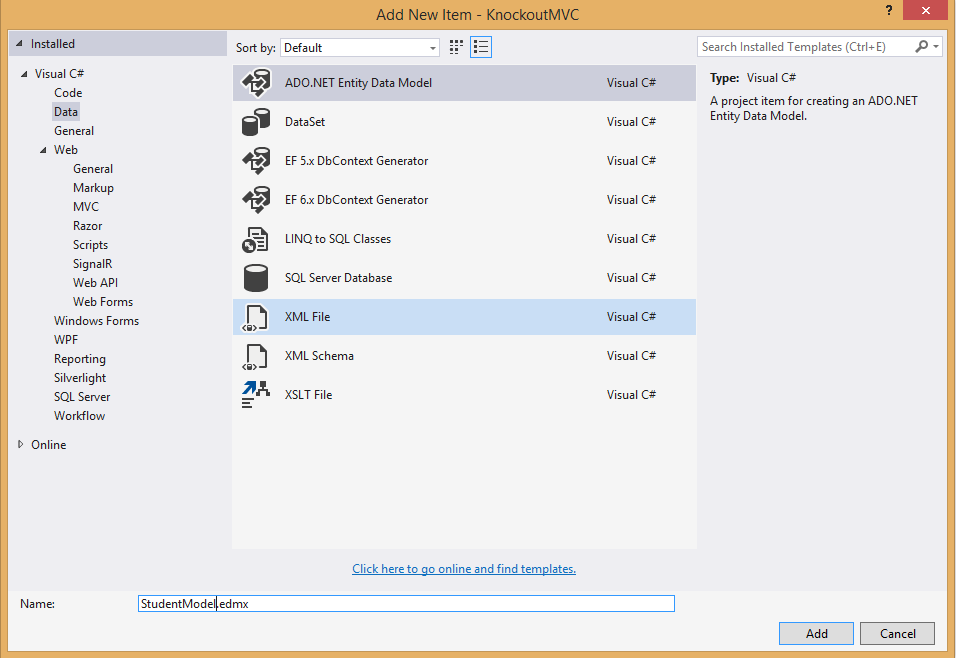Select the XML Schema file icon
This screenshot has width=956, height=658.
pos(255,357)
